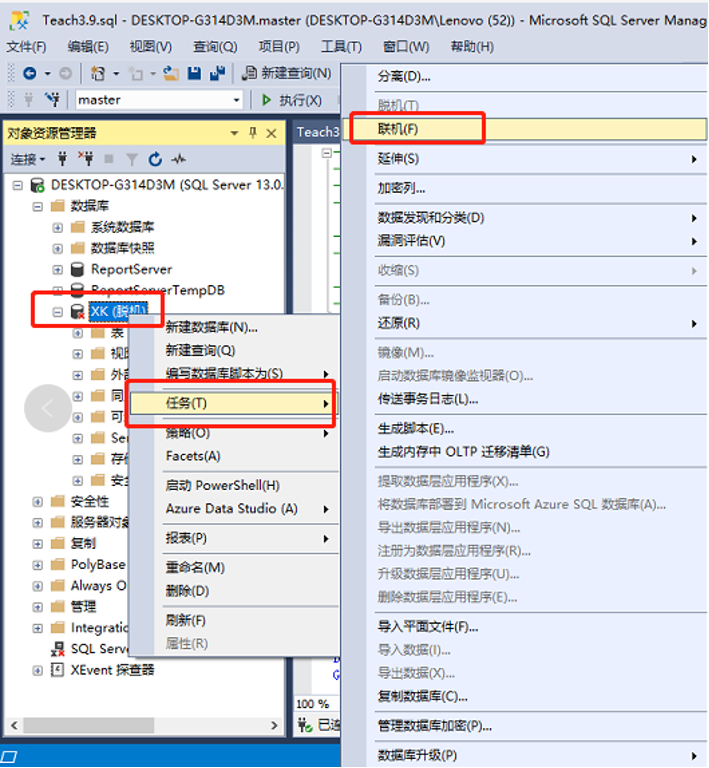This screenshot has height=768, width=709.
Task: Expand the ReportServer database node
Action: click(x=58, y=269)
